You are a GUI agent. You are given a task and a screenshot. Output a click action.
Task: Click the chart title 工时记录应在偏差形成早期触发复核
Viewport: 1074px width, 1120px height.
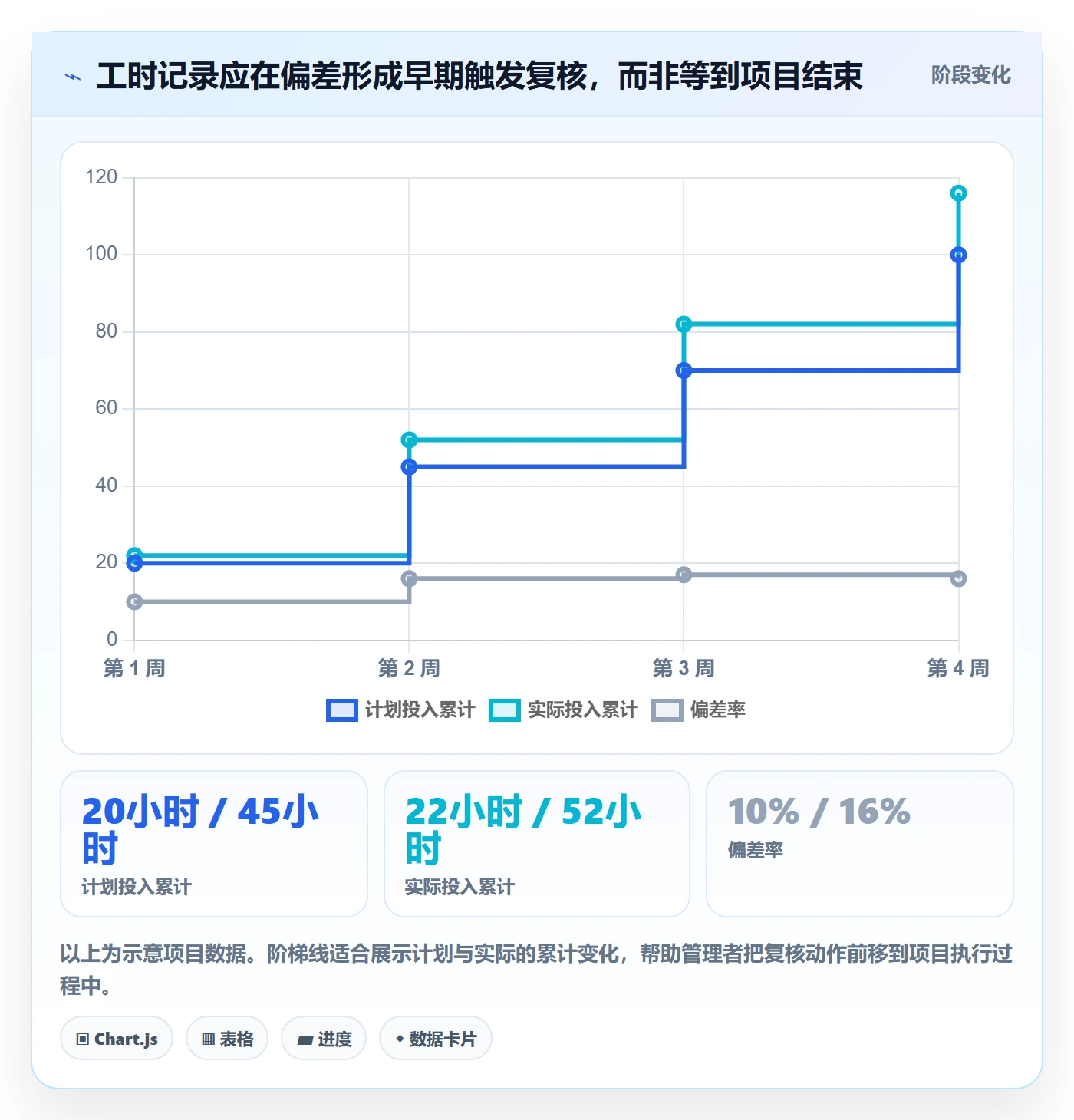pyautogui.click(x=479, y=76)
